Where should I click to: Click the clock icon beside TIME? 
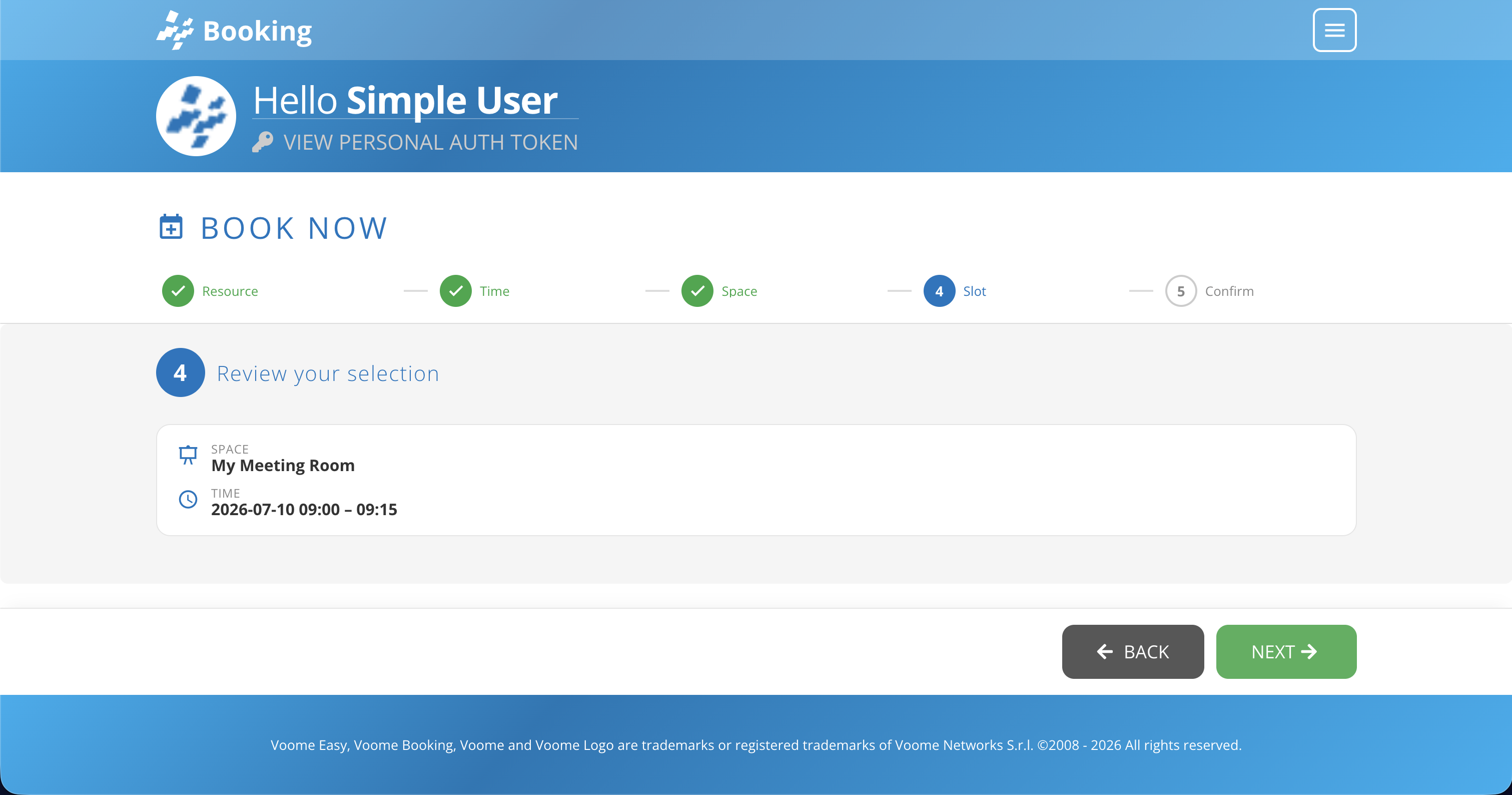(x=188, y=499)
